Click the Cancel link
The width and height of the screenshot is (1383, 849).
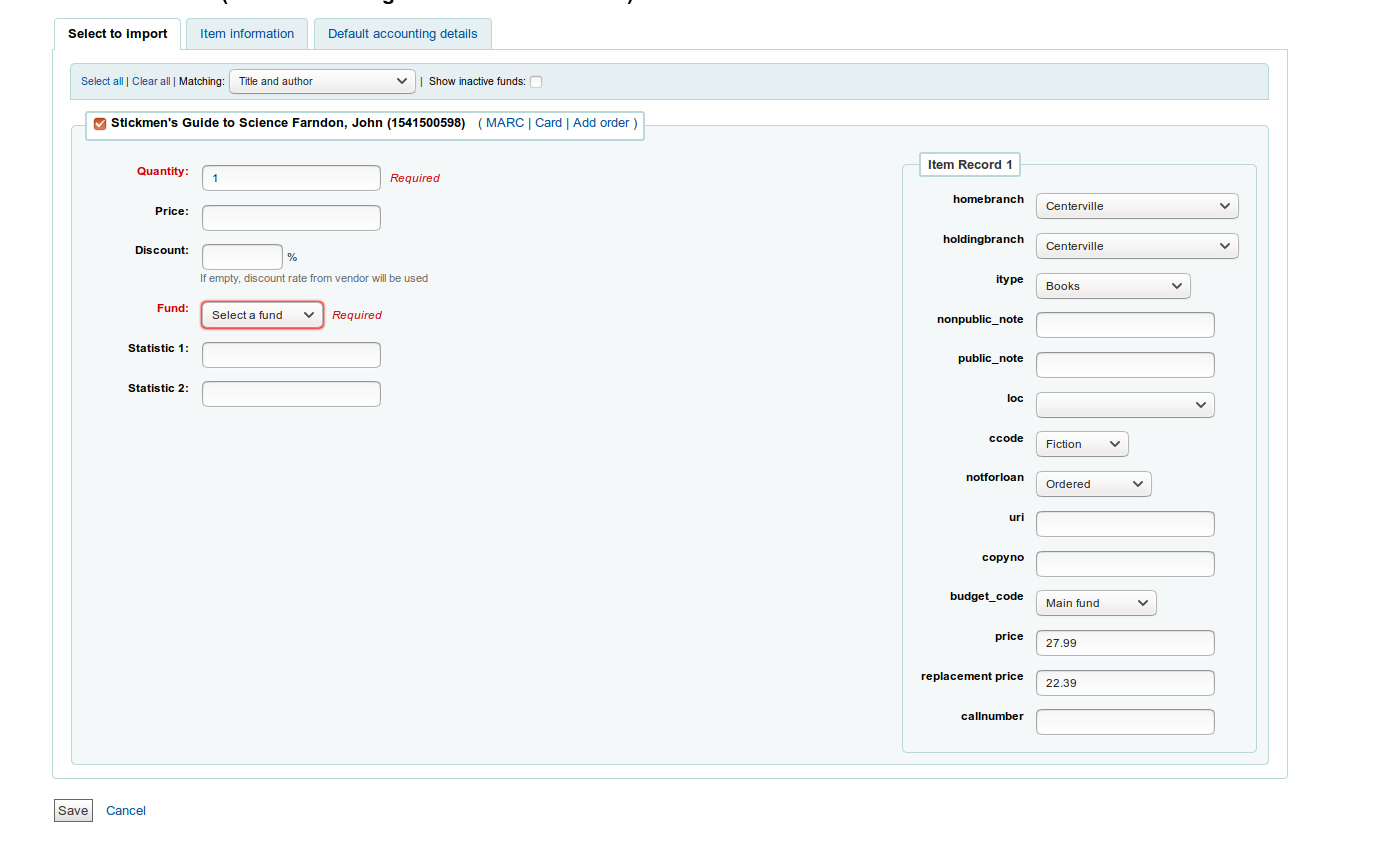click(126, 811)
